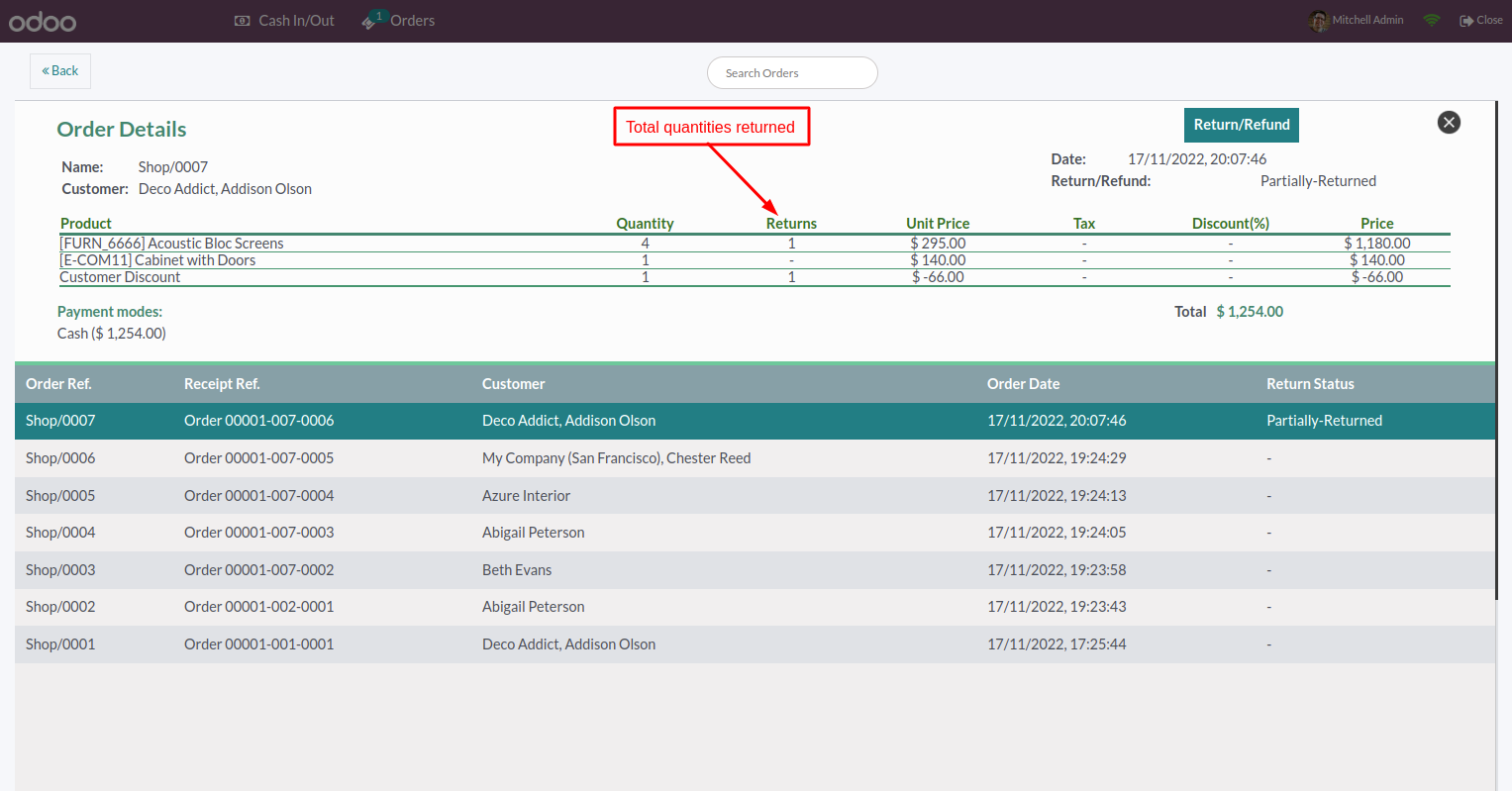1512x791 pixels.
Task: Open the Orders menu
Action: [398, 21]
